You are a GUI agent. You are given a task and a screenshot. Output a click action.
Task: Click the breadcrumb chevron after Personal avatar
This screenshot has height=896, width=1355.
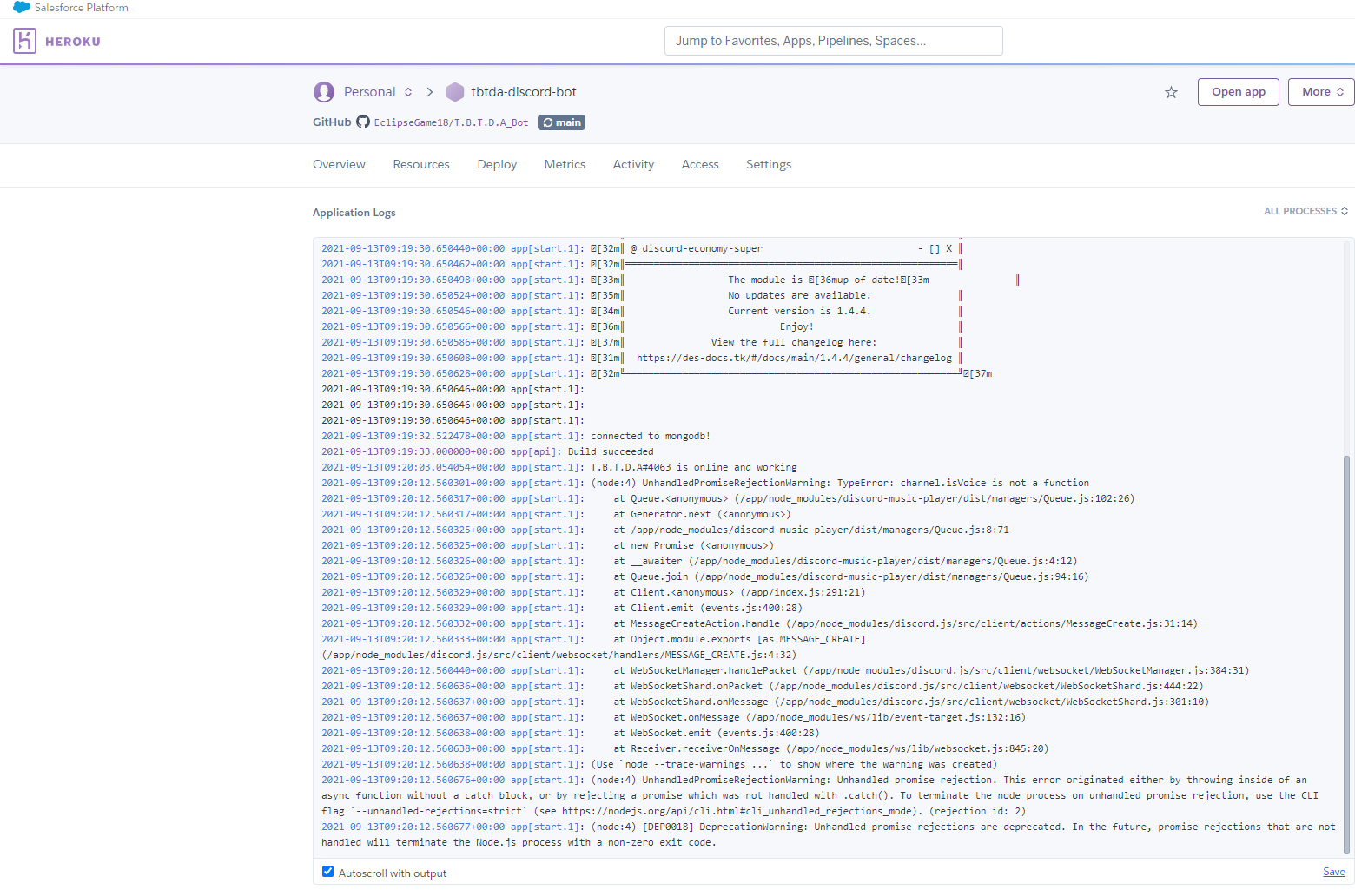coord(429,91)
